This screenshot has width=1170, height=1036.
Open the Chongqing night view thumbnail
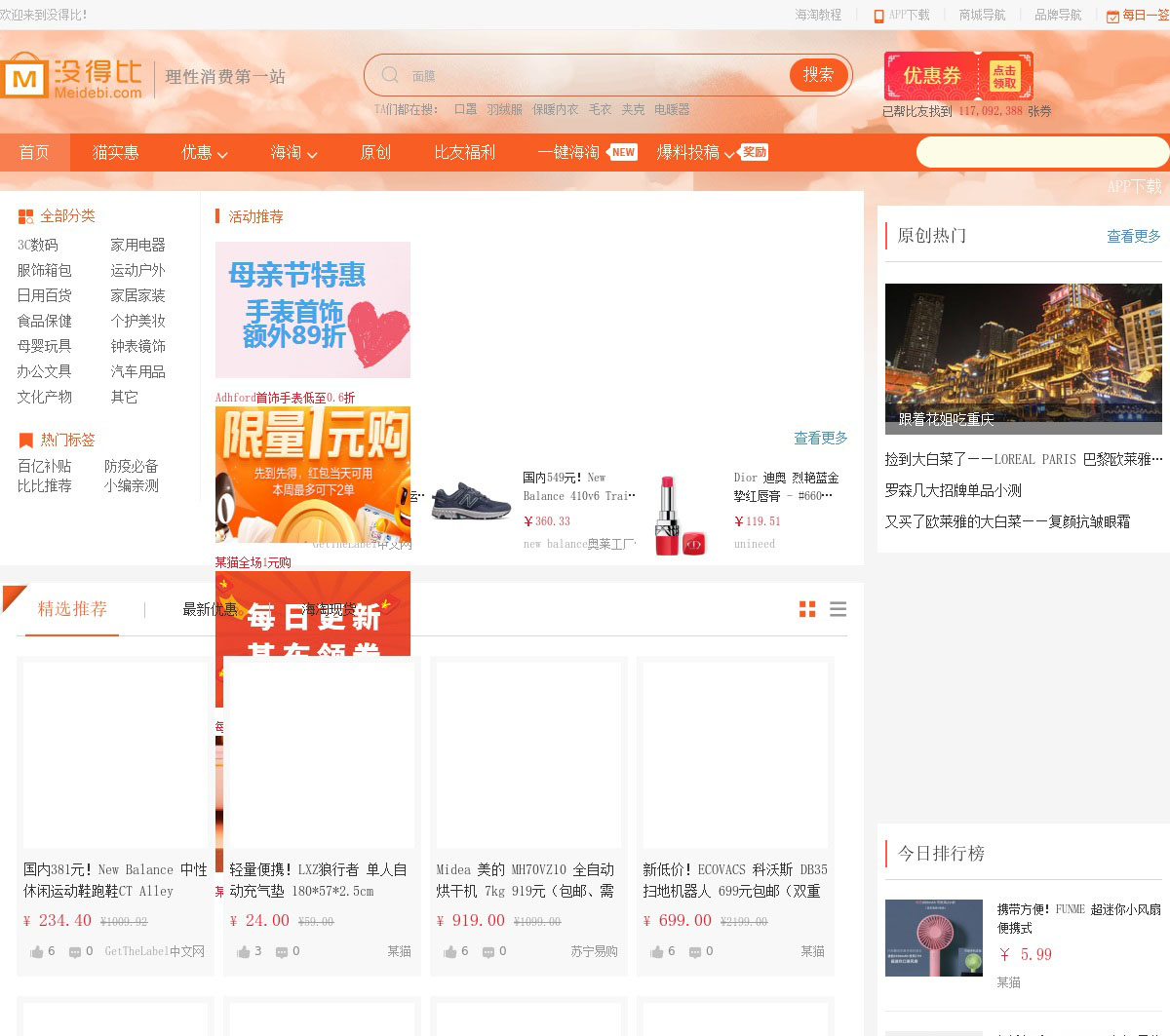click(x=1023, y=358)
